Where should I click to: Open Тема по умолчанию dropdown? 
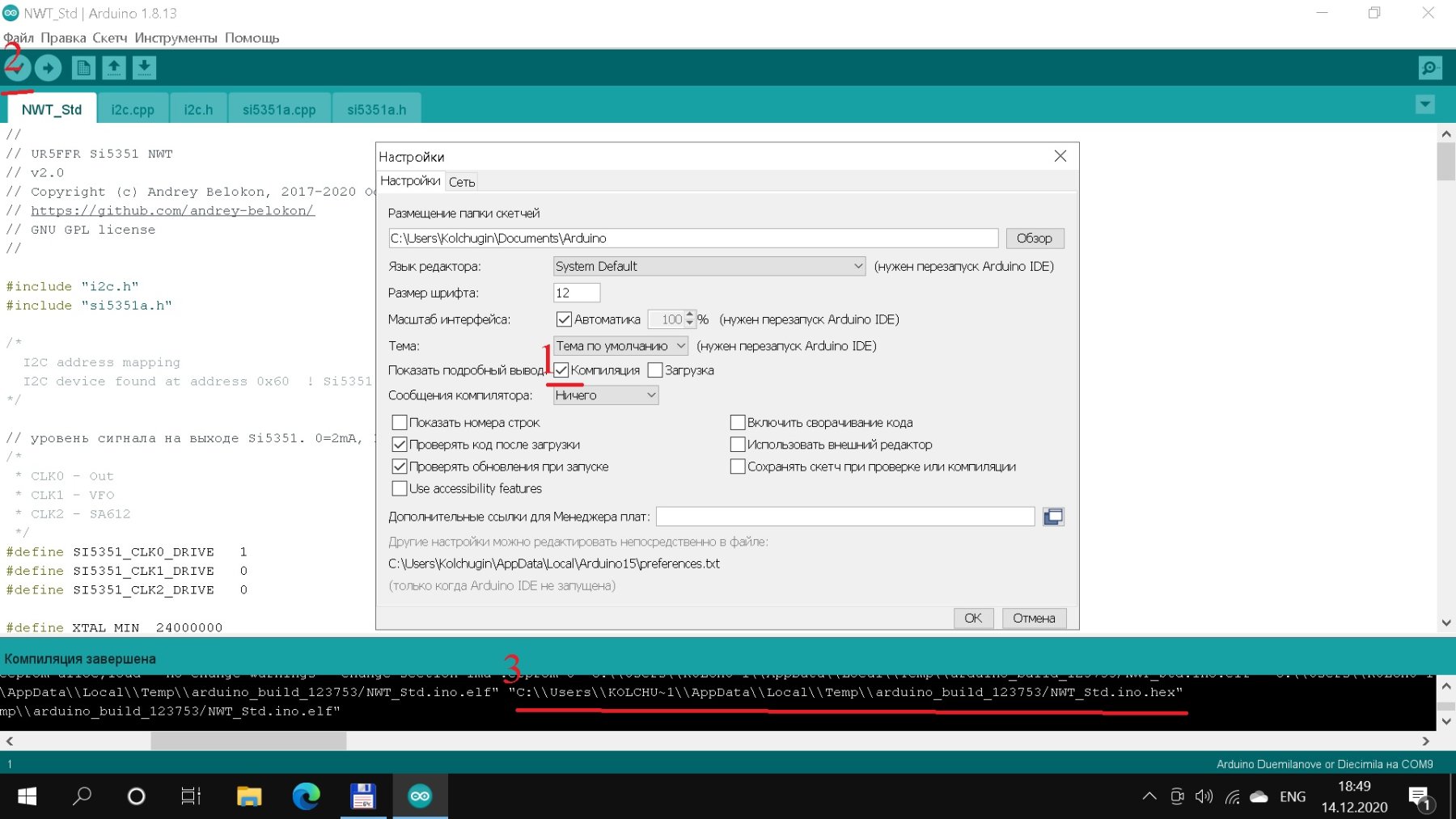click(x=620, y=346)
